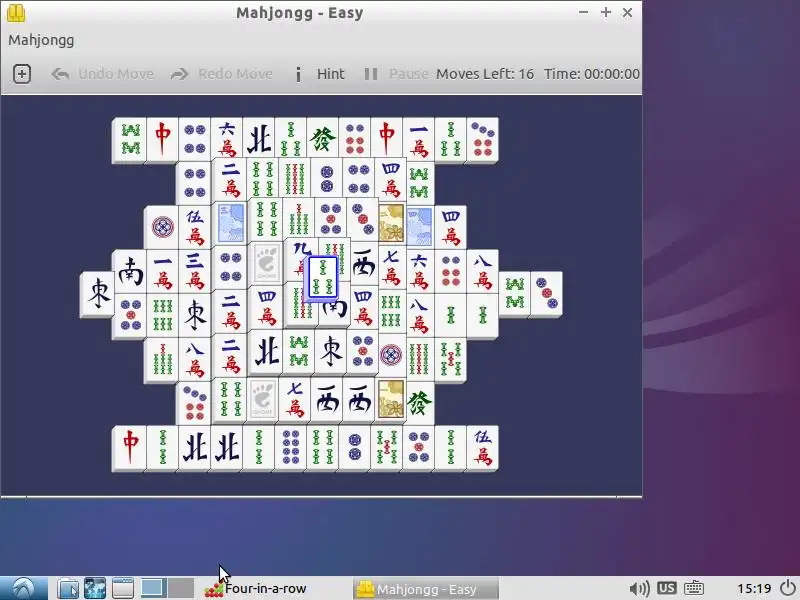Click the Time: 00:00:00 readout
800x600 pixels.
click(x=592, y=74)
